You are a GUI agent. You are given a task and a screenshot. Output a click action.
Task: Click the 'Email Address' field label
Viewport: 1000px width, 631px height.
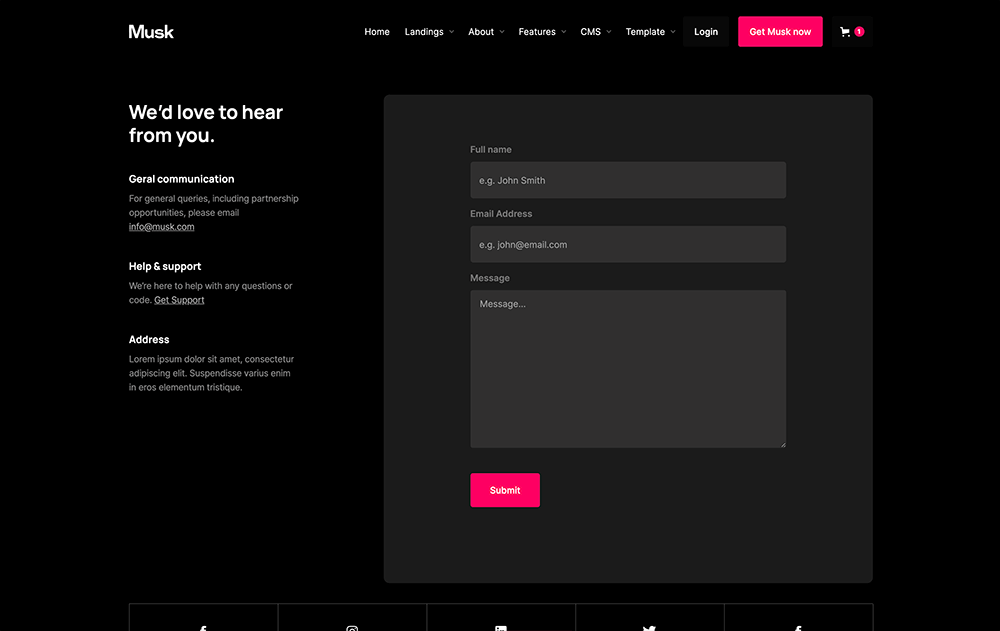click(501, 214)
